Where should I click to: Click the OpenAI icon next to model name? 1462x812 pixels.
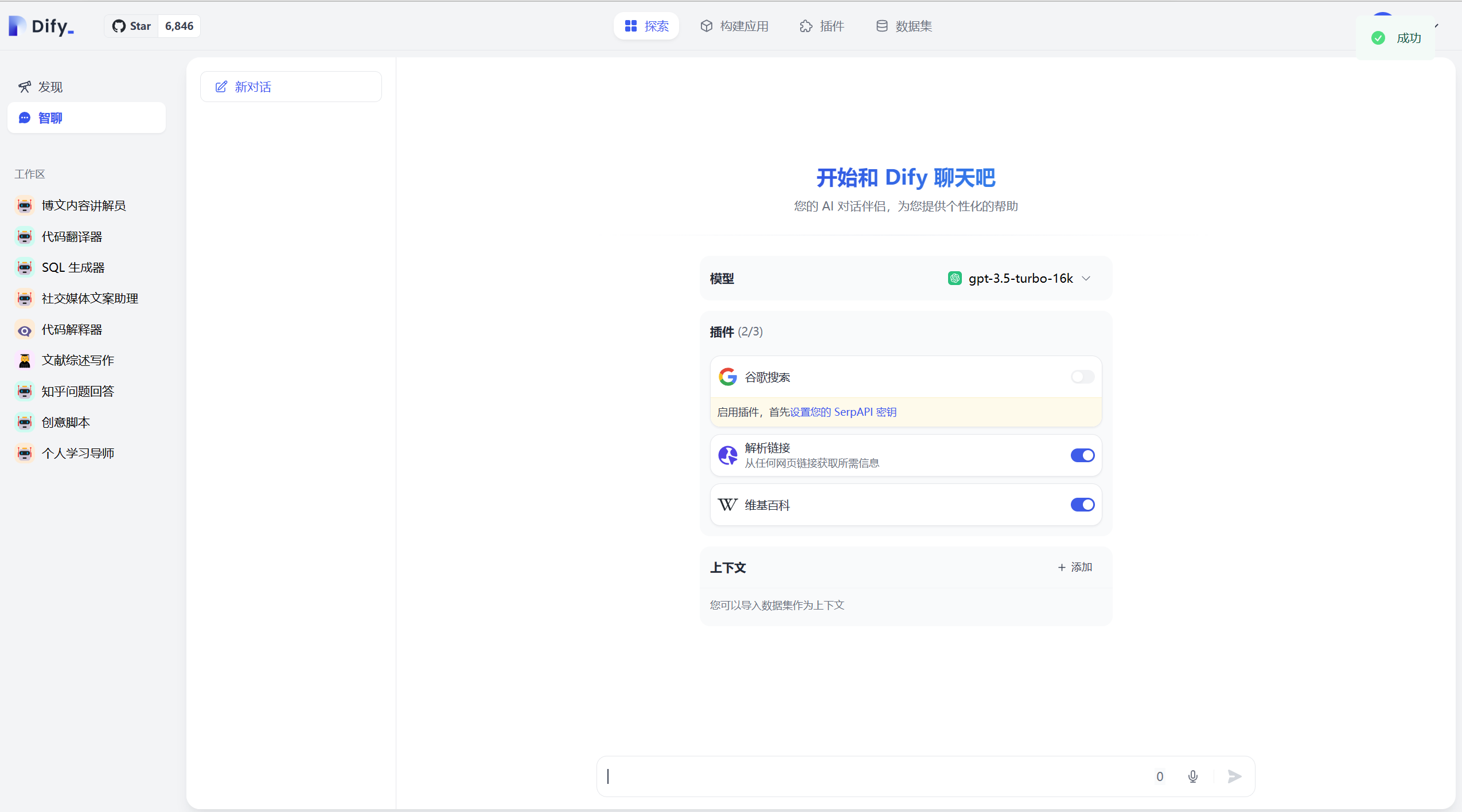pos(955,278)
